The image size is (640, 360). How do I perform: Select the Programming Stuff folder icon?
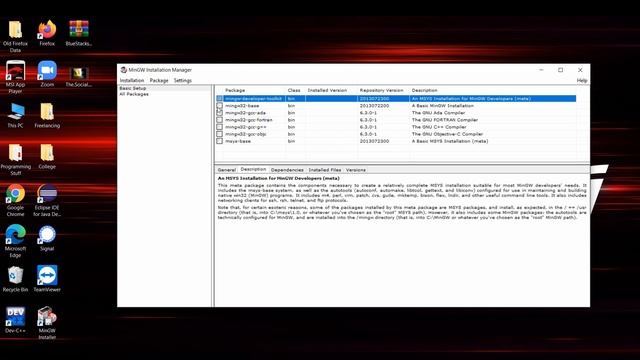click(x=15, y=153)
